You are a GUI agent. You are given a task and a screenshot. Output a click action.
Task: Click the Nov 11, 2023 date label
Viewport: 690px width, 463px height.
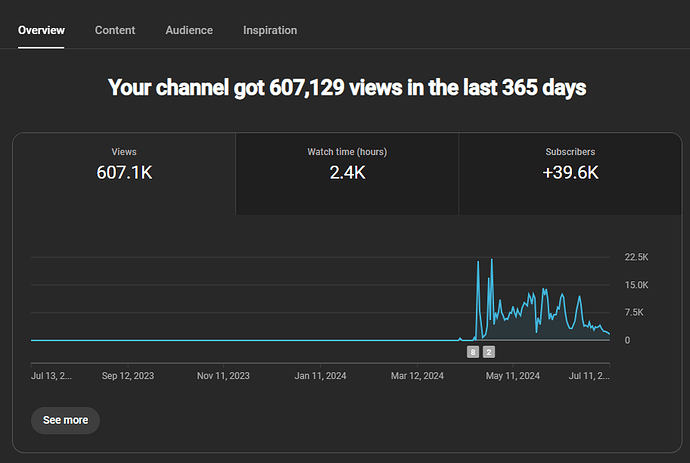coord(224,376)
